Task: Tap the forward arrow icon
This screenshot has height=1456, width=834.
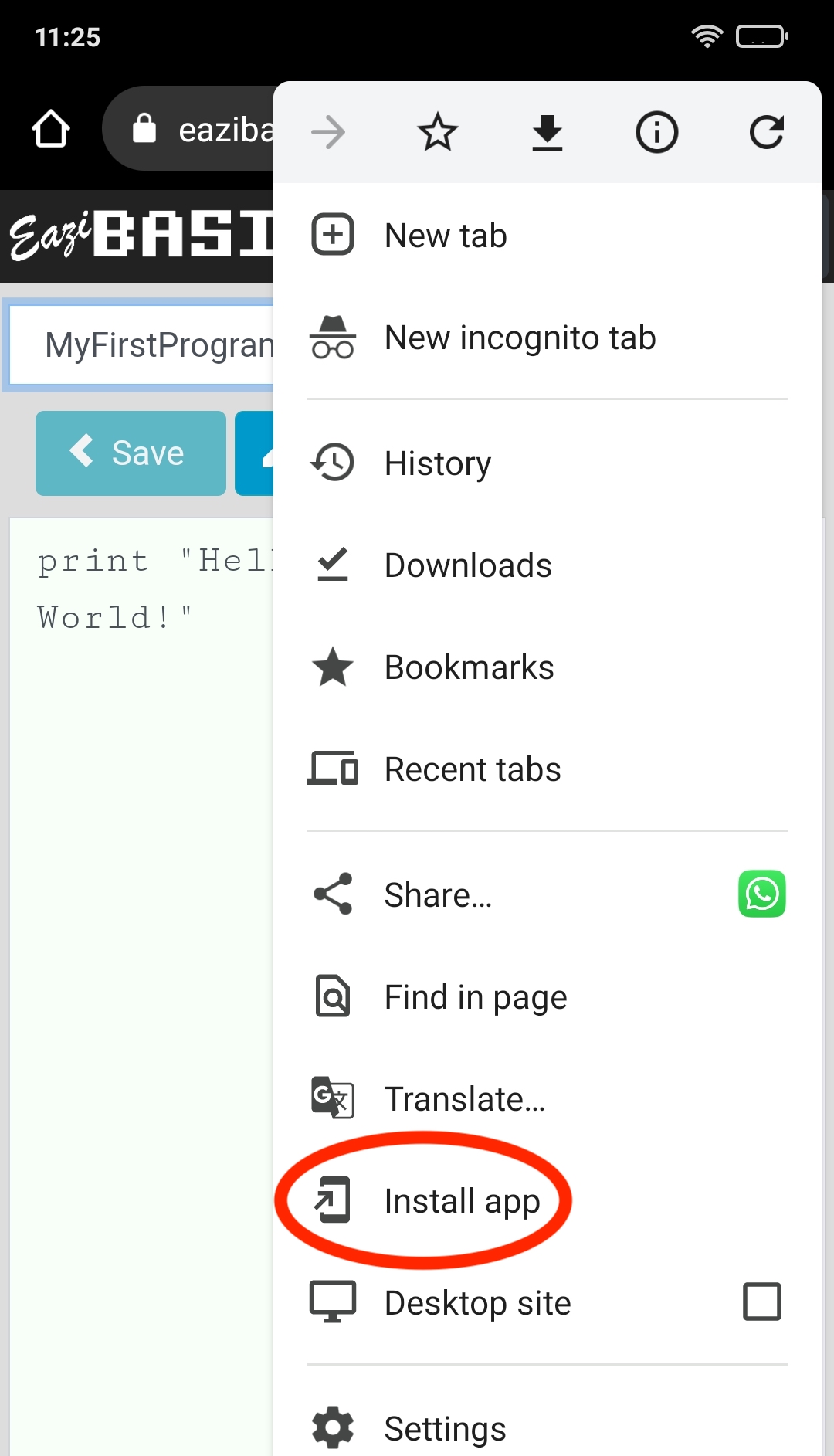Action: 328,132
